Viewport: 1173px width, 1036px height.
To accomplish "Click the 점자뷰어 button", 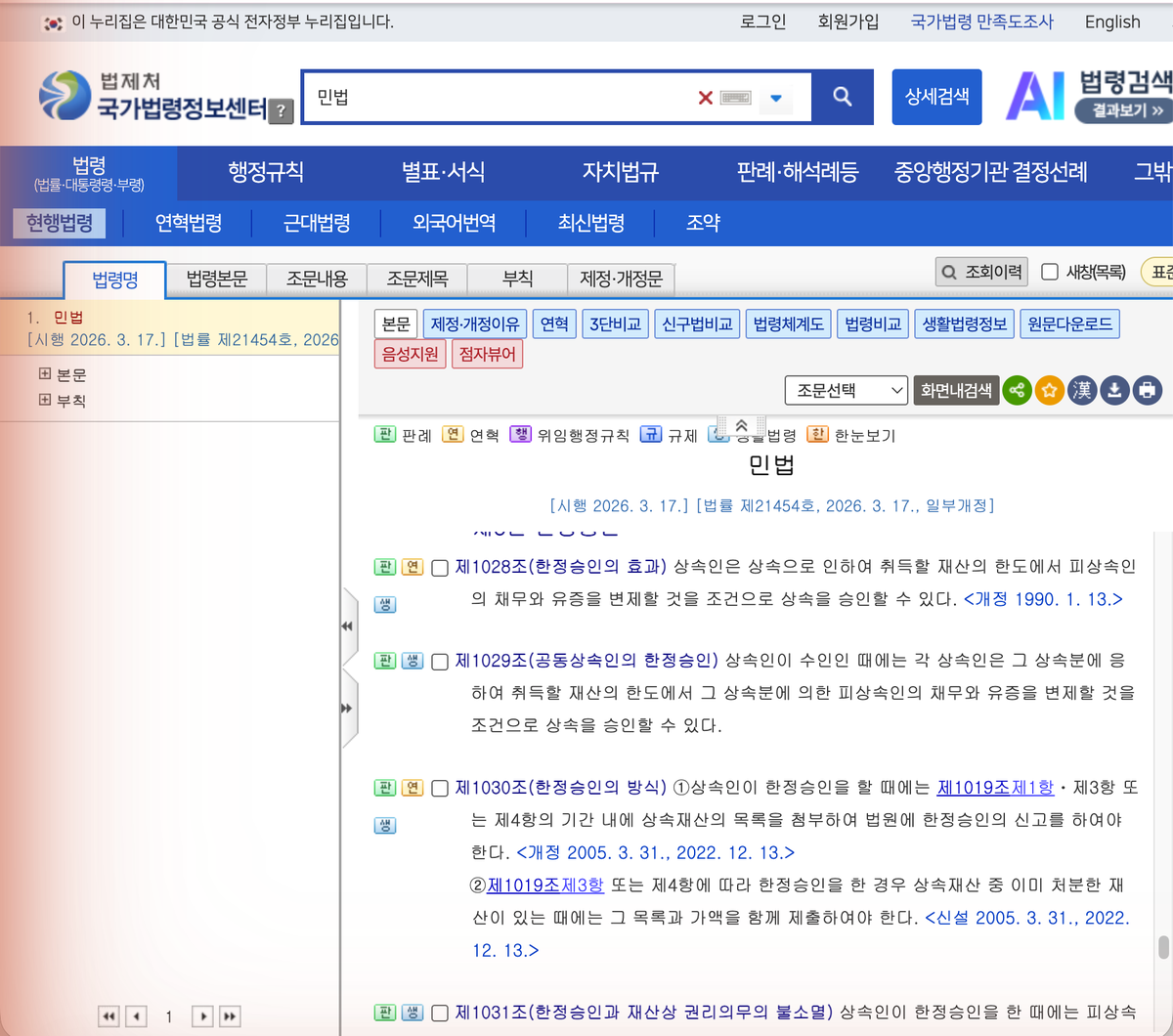I will (x=487, y=354).
